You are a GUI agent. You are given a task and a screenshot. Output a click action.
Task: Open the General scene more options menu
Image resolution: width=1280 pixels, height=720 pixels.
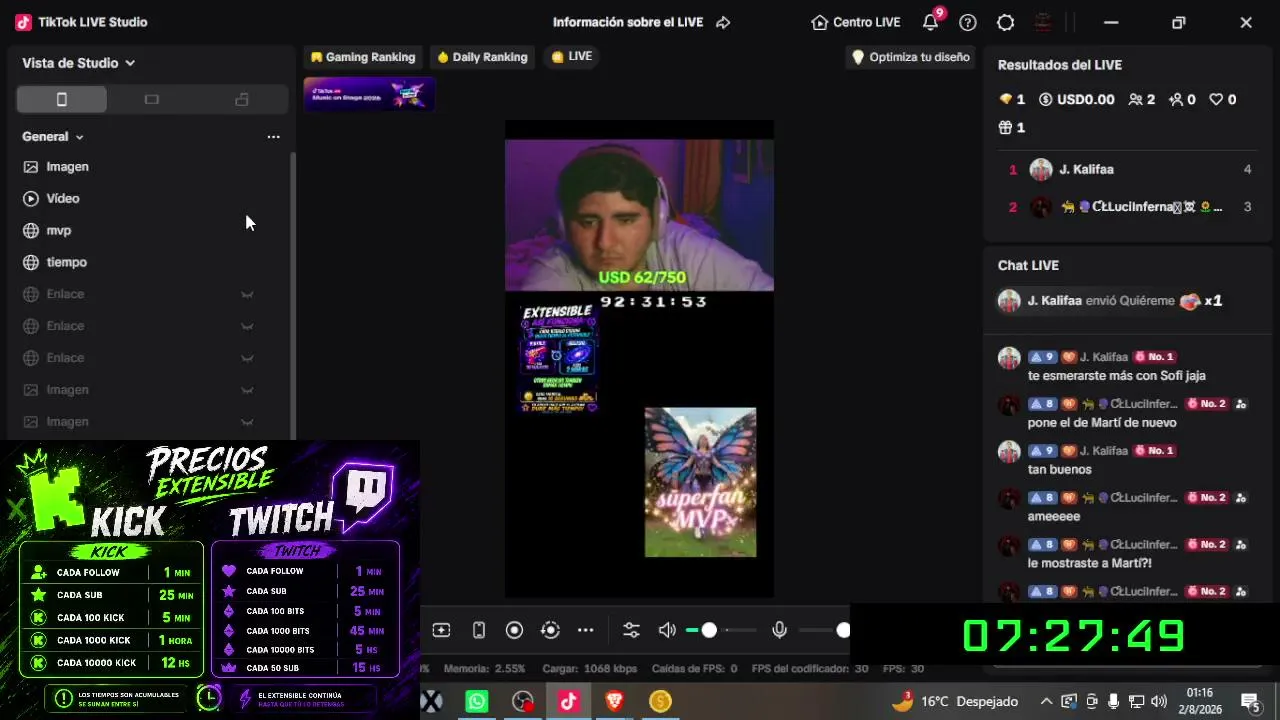(x=273, y=137)
